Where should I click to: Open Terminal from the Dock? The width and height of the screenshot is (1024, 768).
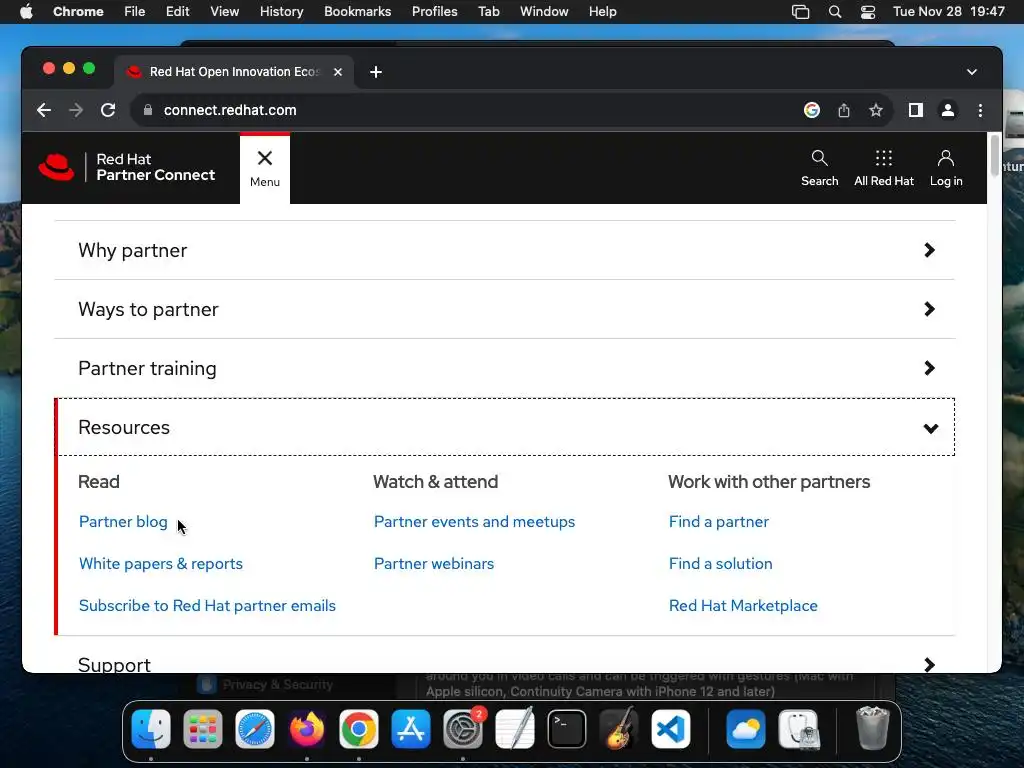566,729
